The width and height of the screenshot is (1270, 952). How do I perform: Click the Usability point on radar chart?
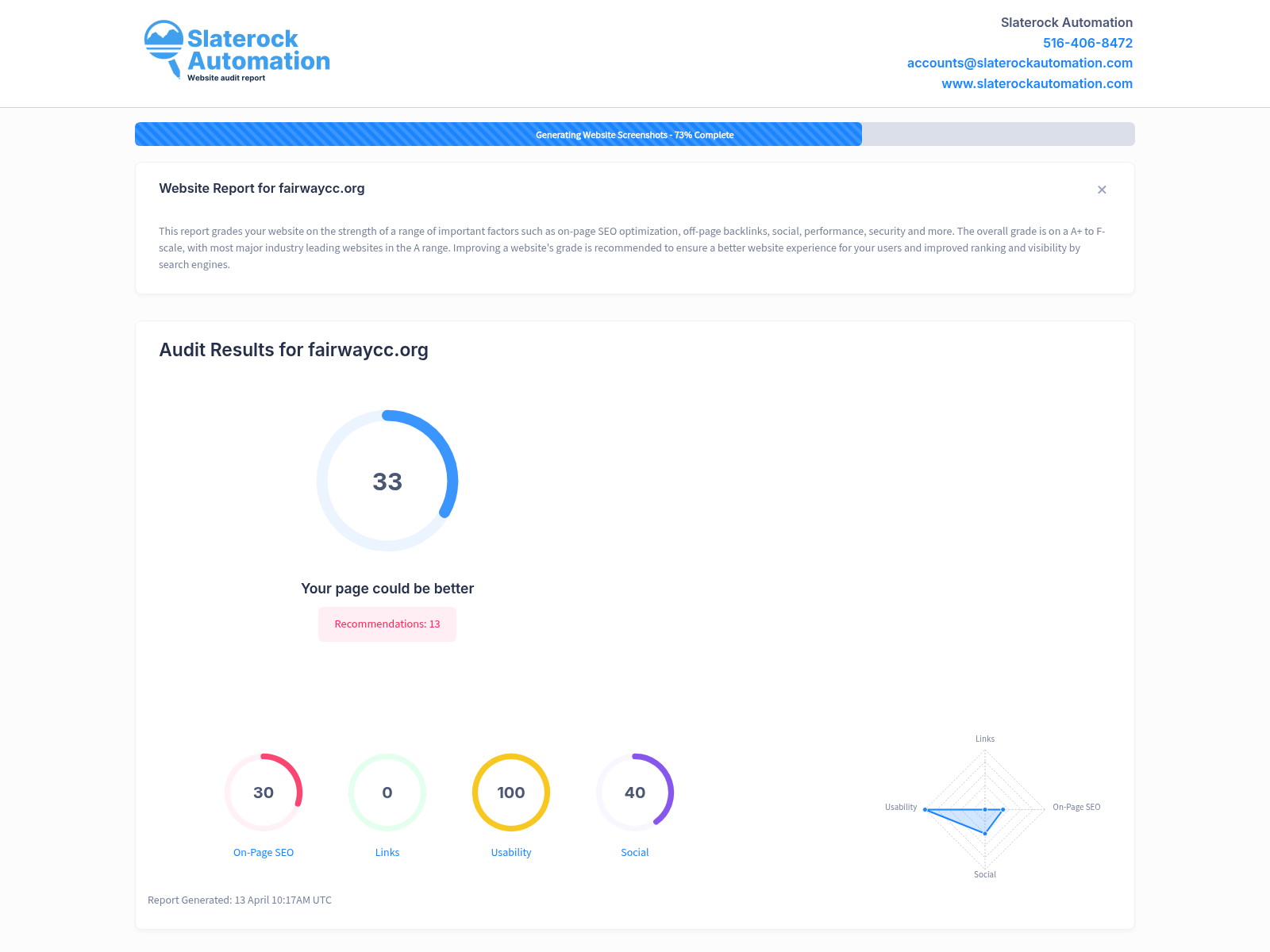(926, 809)
